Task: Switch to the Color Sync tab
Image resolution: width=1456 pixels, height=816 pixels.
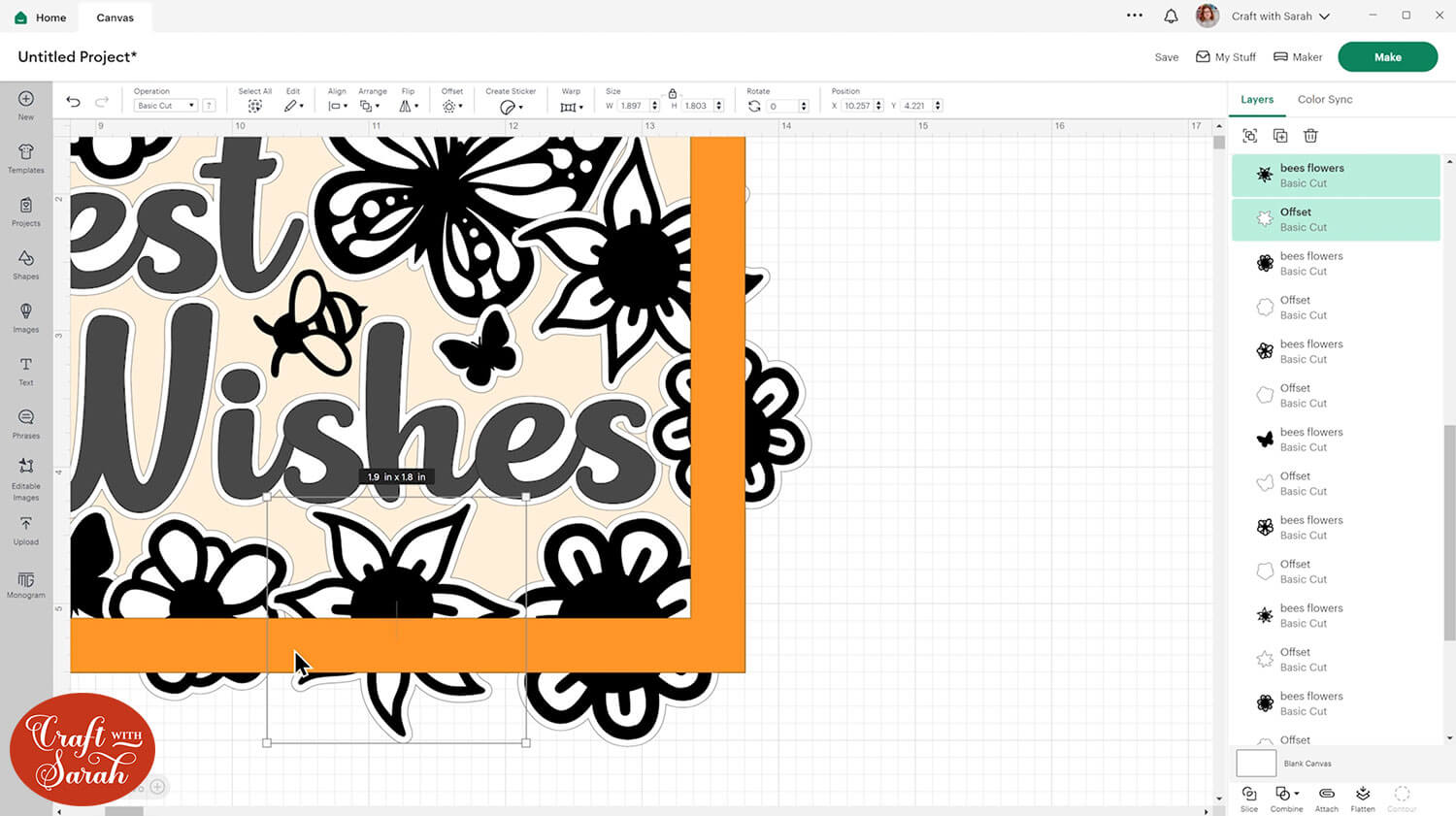Action: coord(1324,99)
